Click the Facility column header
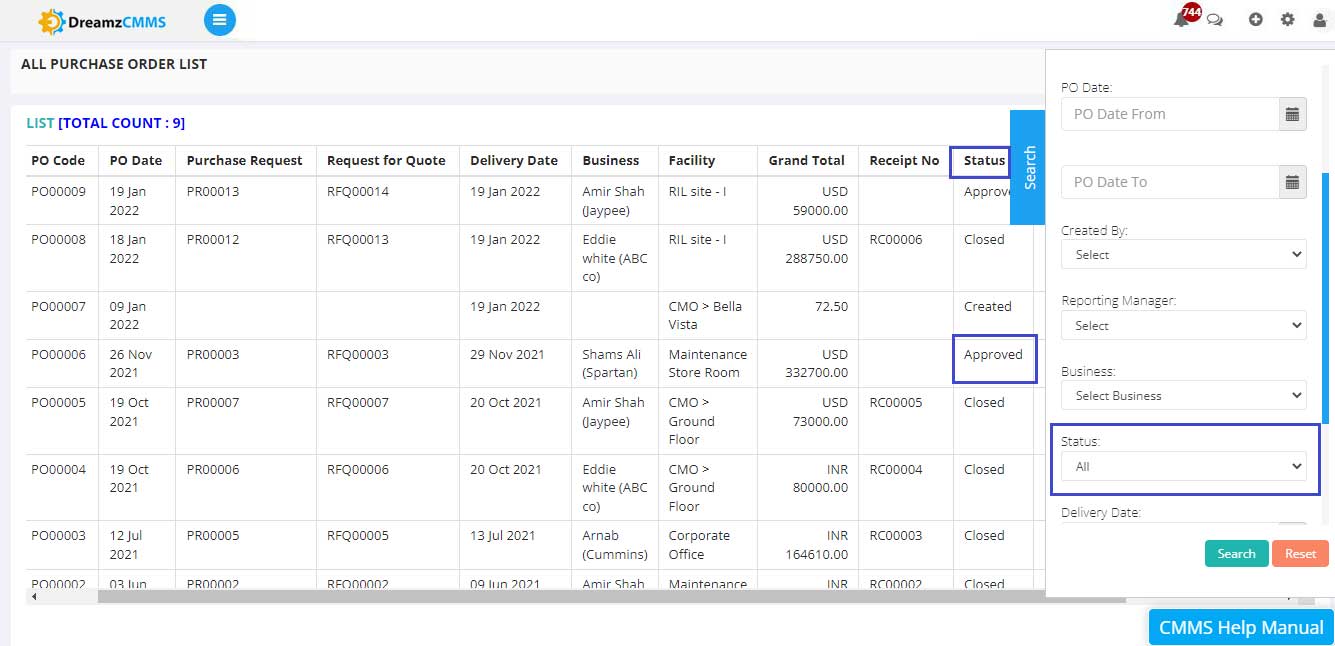Viewport: 1335px width, 646px height. 692,160
